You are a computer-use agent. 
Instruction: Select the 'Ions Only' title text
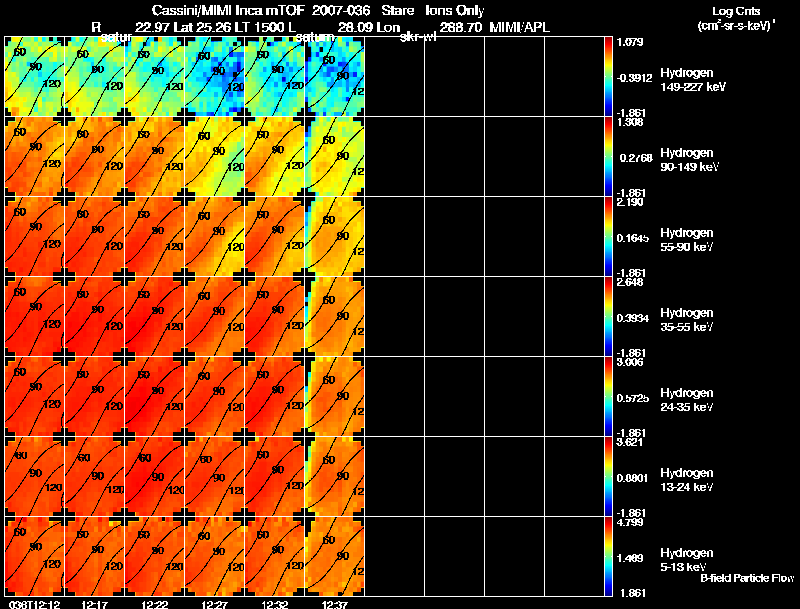click(455, 11)
